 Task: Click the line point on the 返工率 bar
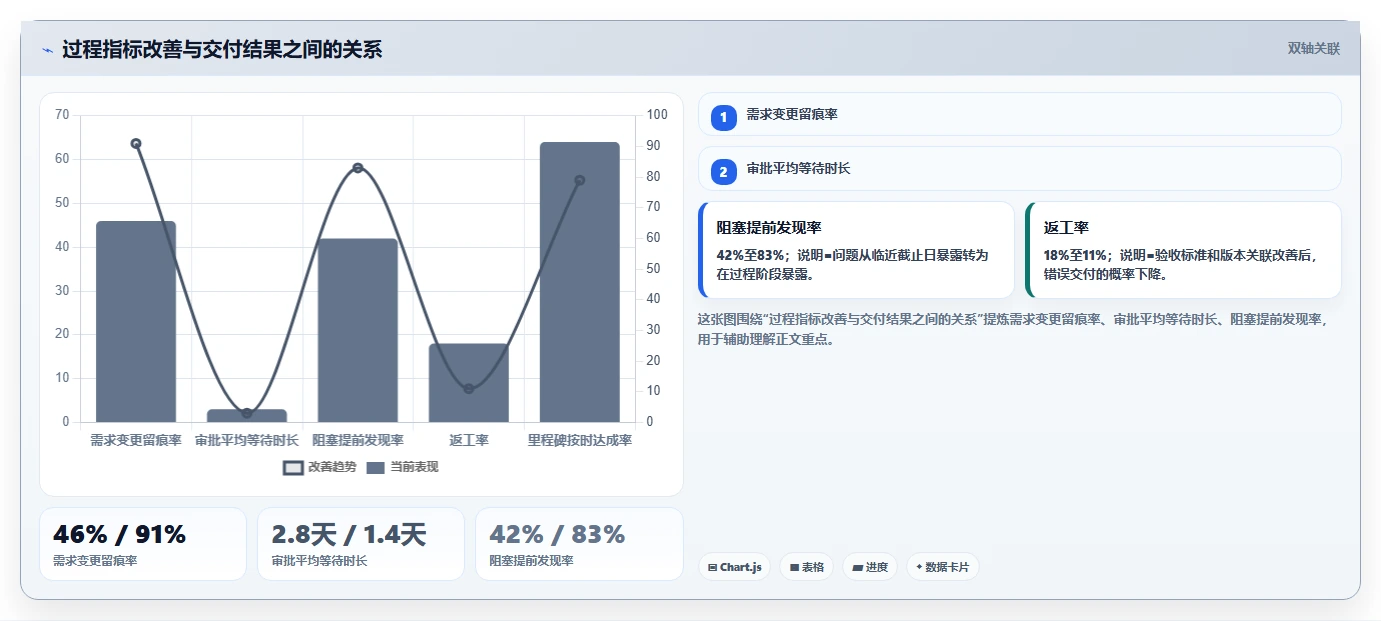pyautogui.click(x=469, y=388)
